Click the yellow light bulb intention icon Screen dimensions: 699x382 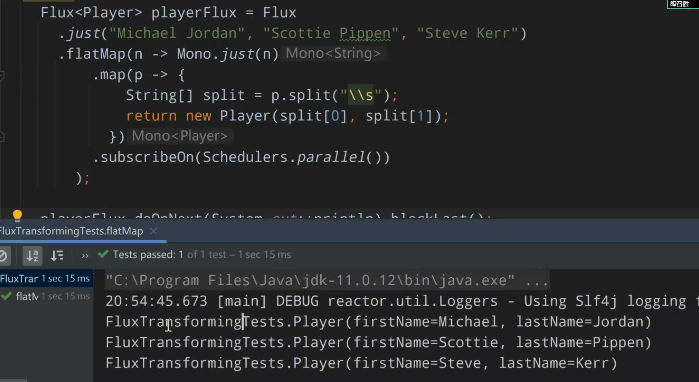coord(17,216)
